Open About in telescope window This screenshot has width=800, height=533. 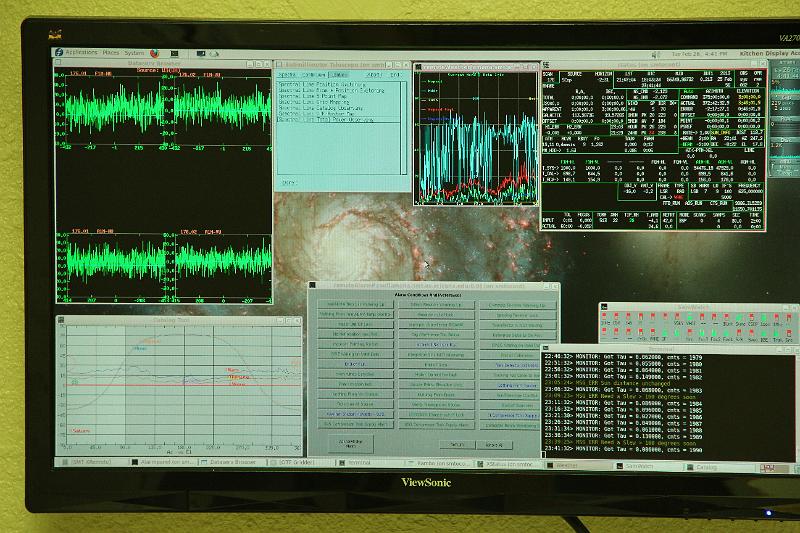tap(374, 75)
